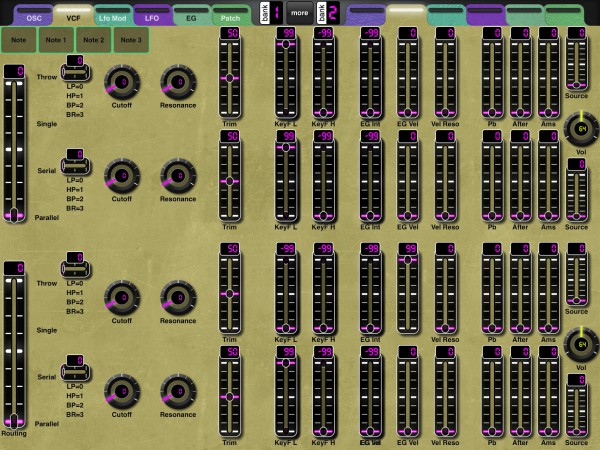The image size is (600, 450).
Task: Click the filter type selector in the top row
Action: [x=75, y=72]
